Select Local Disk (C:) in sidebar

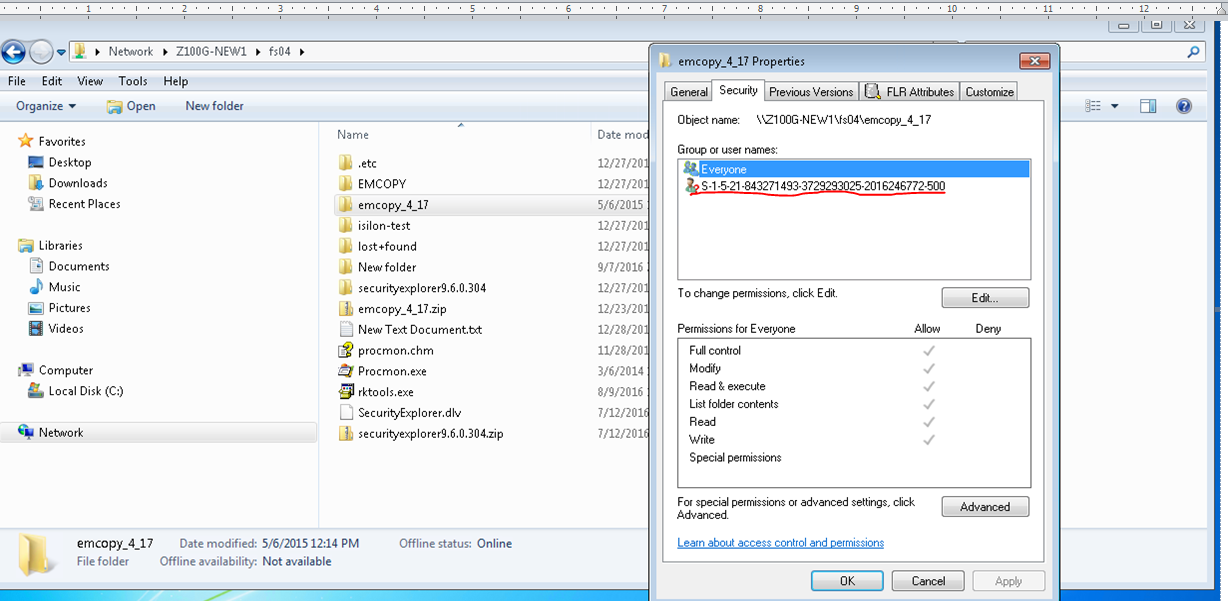87,391
